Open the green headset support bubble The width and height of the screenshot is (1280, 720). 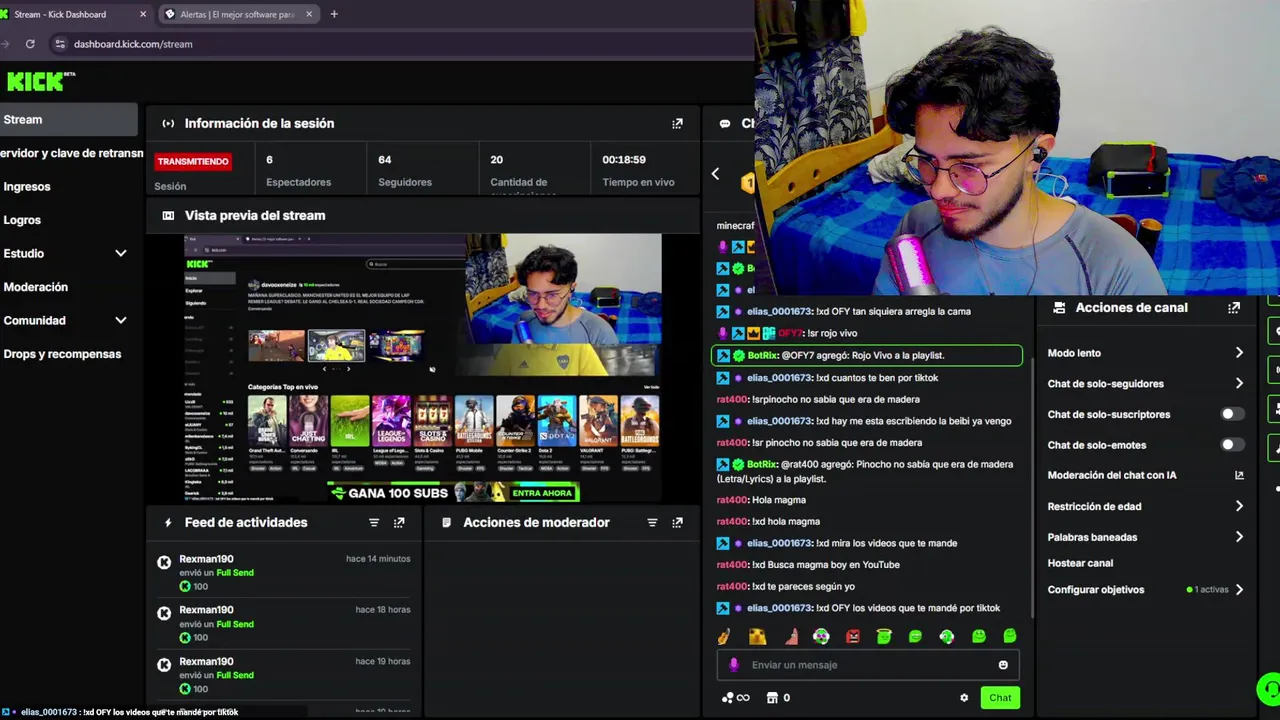point(1268,690)
